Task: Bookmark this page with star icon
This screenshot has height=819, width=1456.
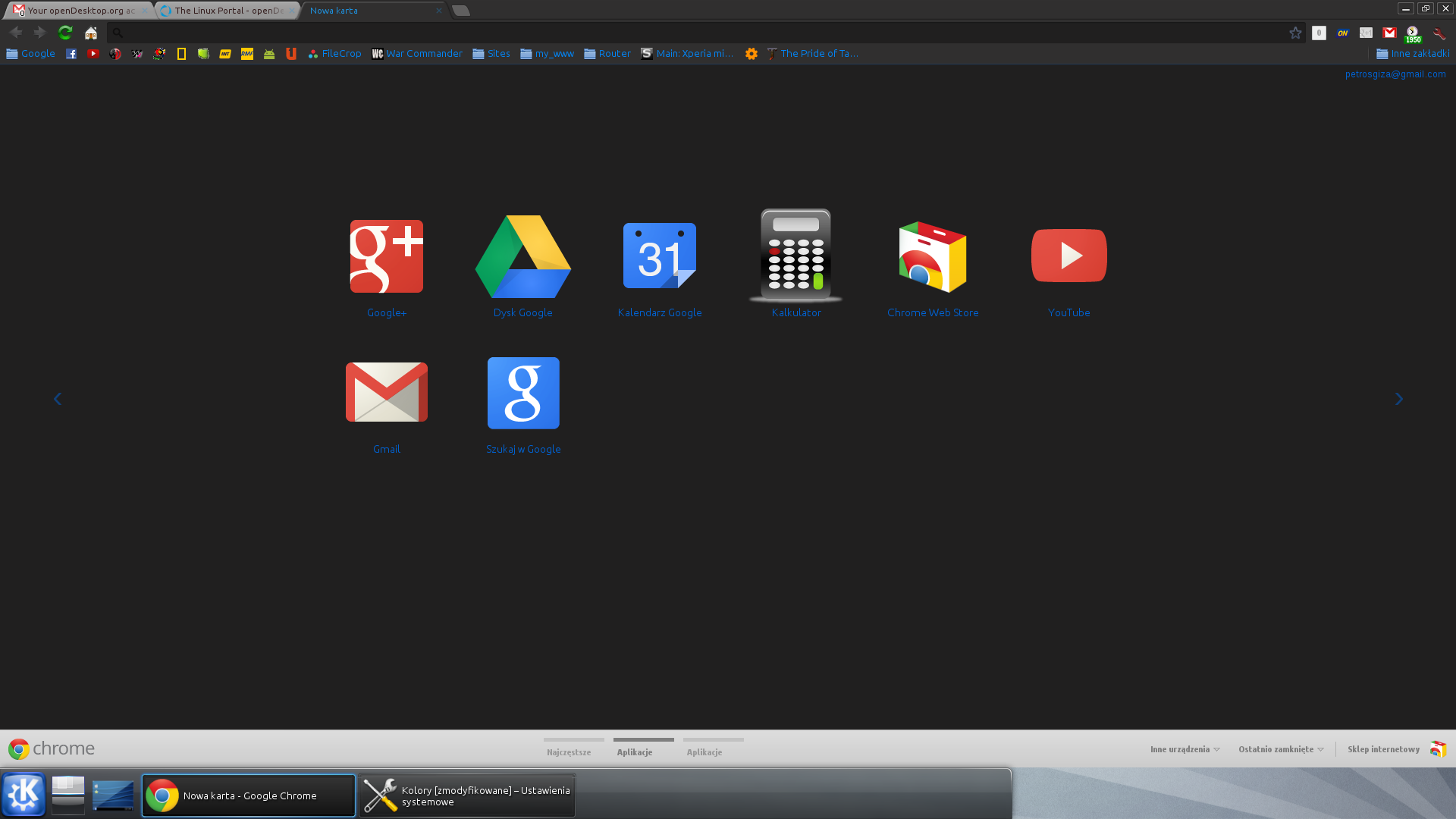Action: coord(1295,33)
